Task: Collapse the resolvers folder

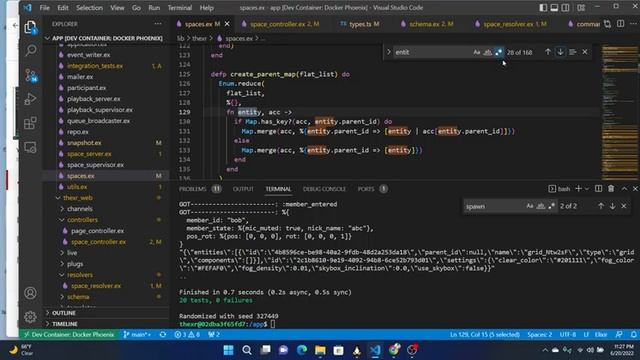Action: pos(80,275)
